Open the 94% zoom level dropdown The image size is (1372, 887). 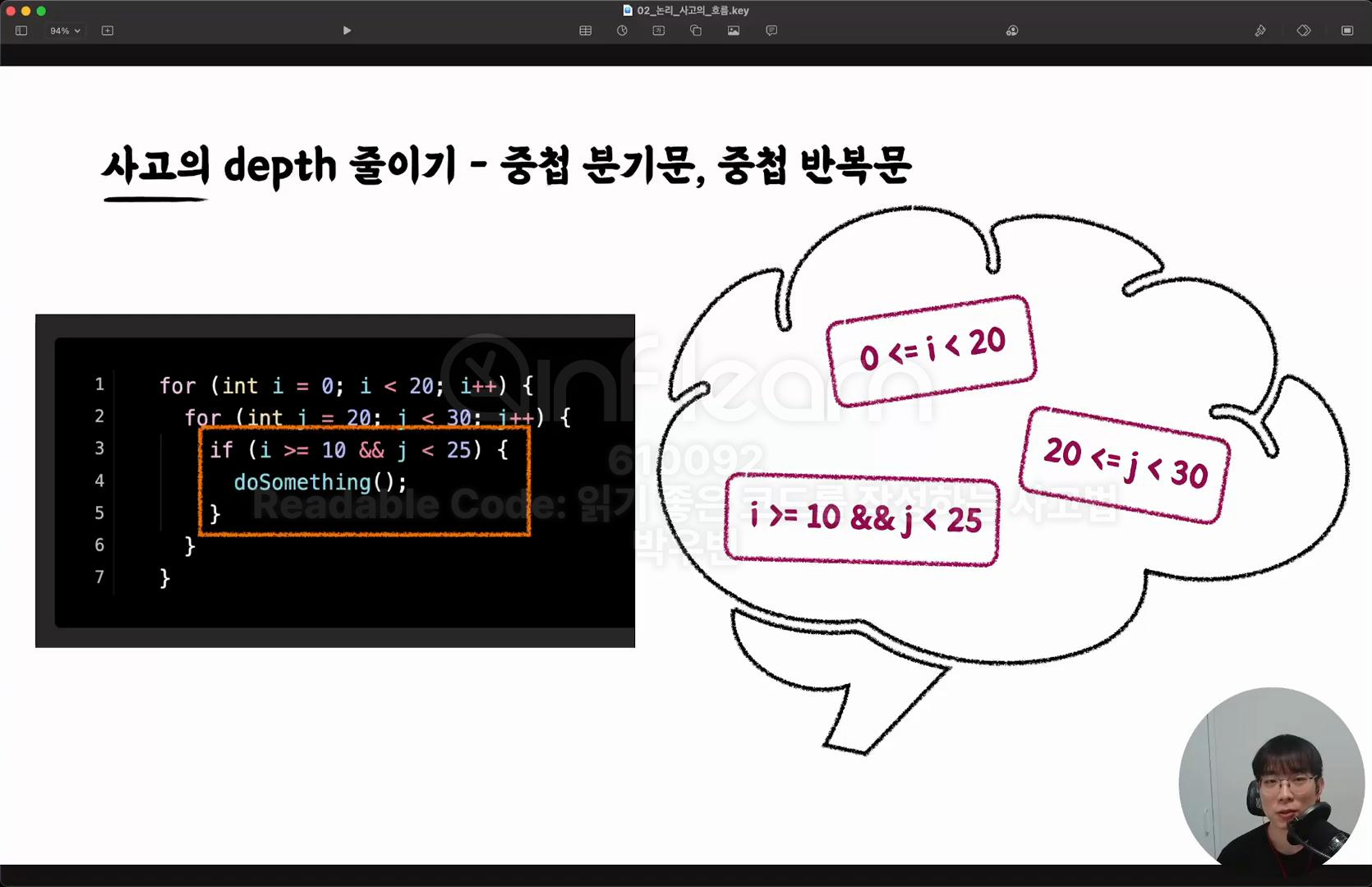pyautogui.click(x=65, y=30)
